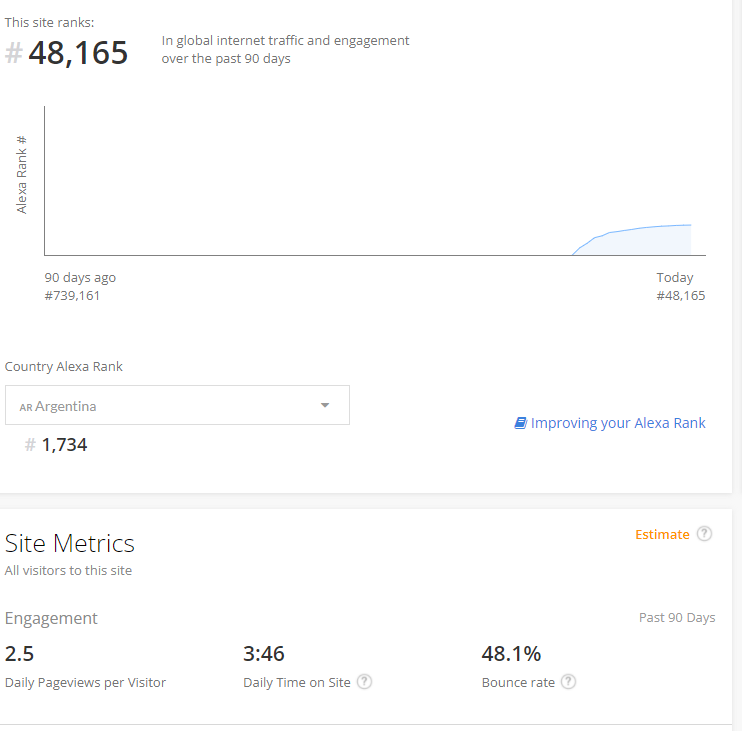The image size is (742, 731).
Task: Click the Today chart label
Action: pos(675,277)
